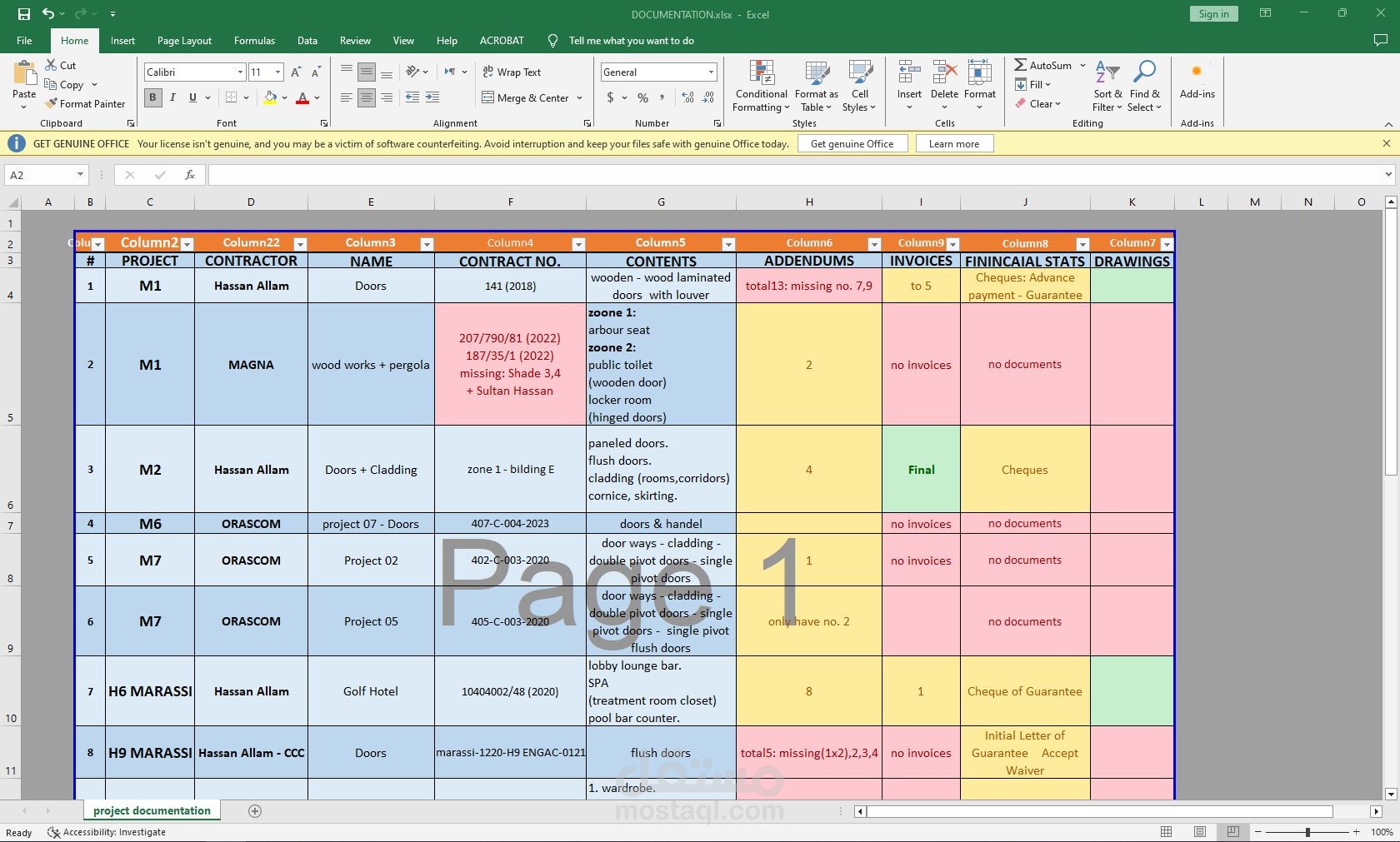
Task: Open the font size dropdown
Action: [277, 72]
